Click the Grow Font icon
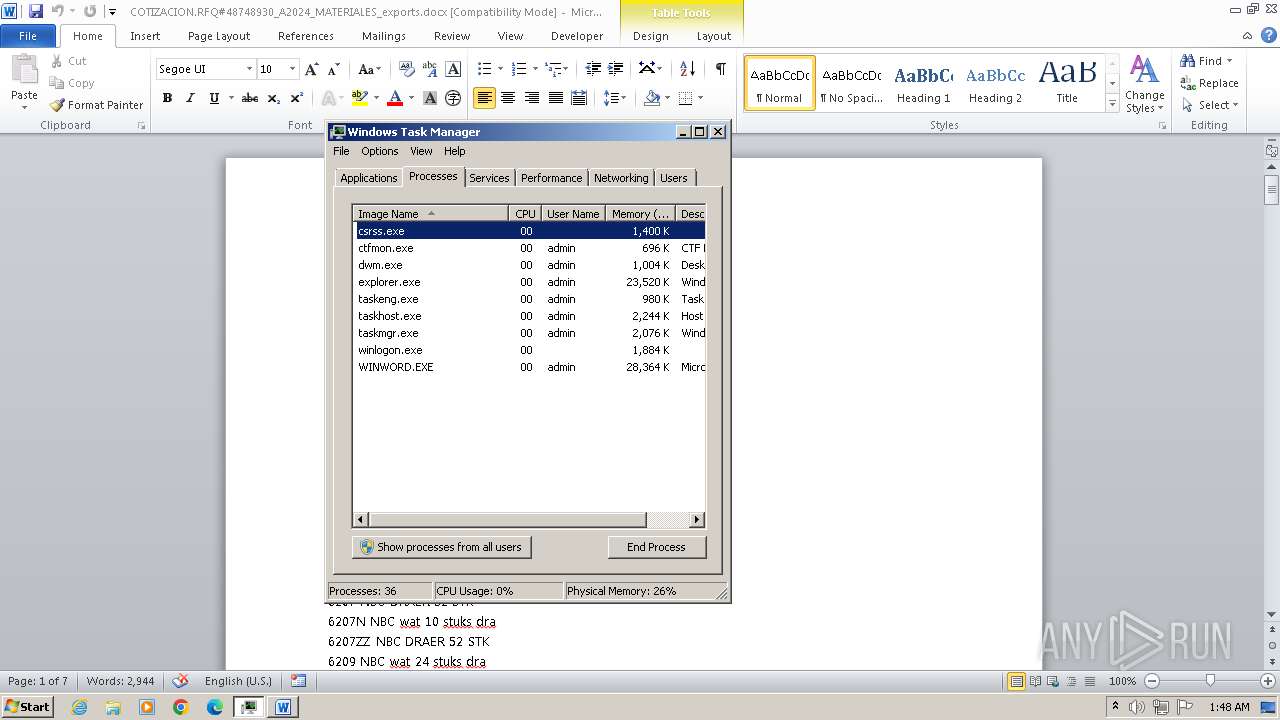The width and height of the screenshot is (1280, 720). (312, 69)
